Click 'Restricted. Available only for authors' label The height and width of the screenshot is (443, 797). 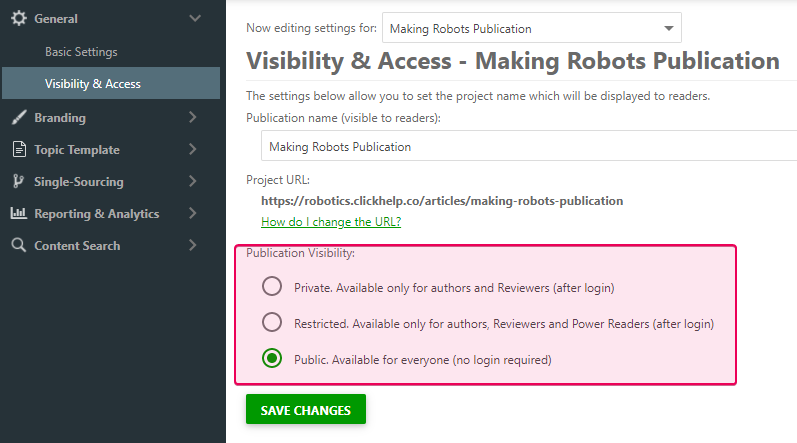(x=504, y=324)
